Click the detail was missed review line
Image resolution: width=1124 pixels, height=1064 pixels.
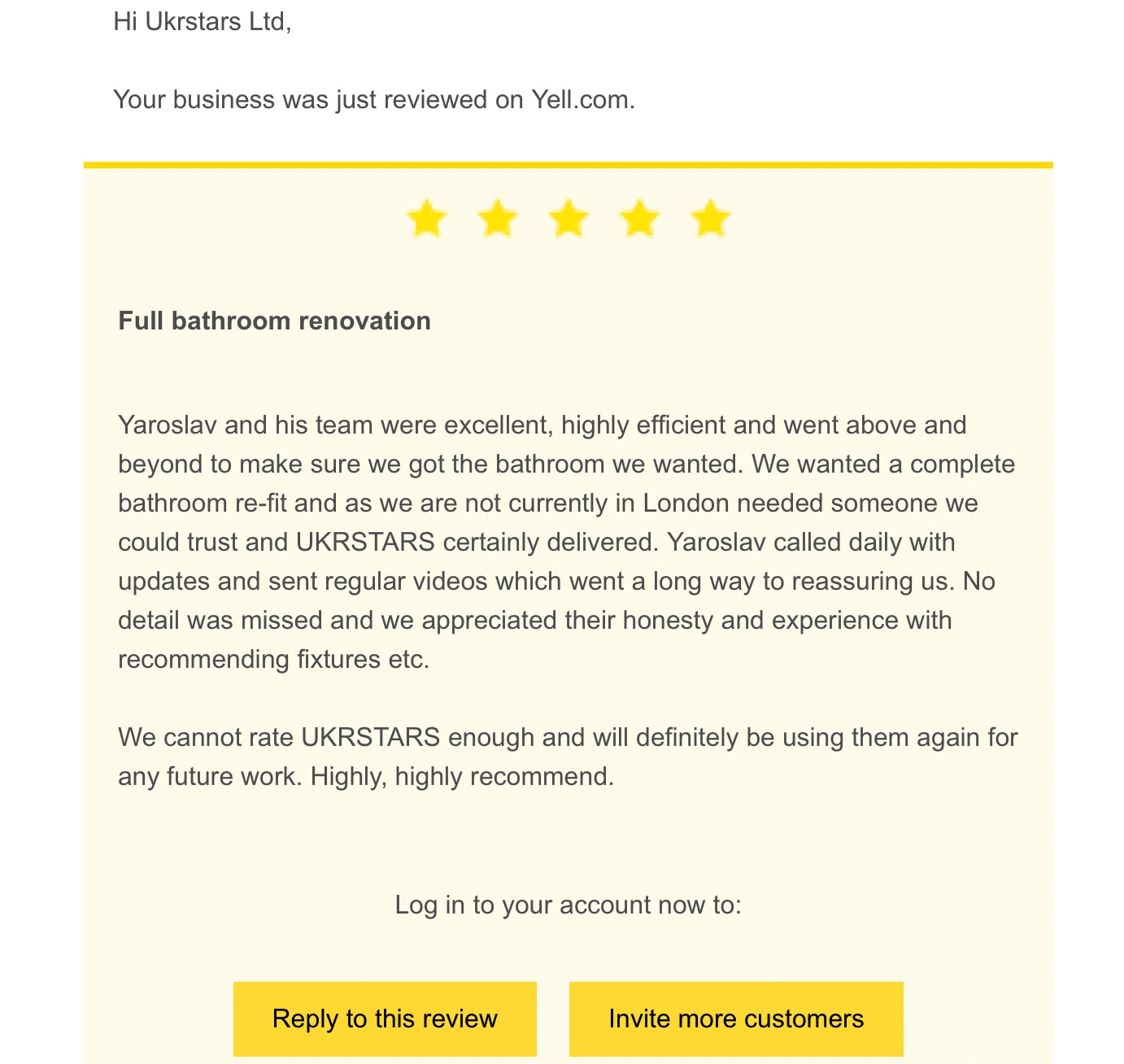[534, 620]
